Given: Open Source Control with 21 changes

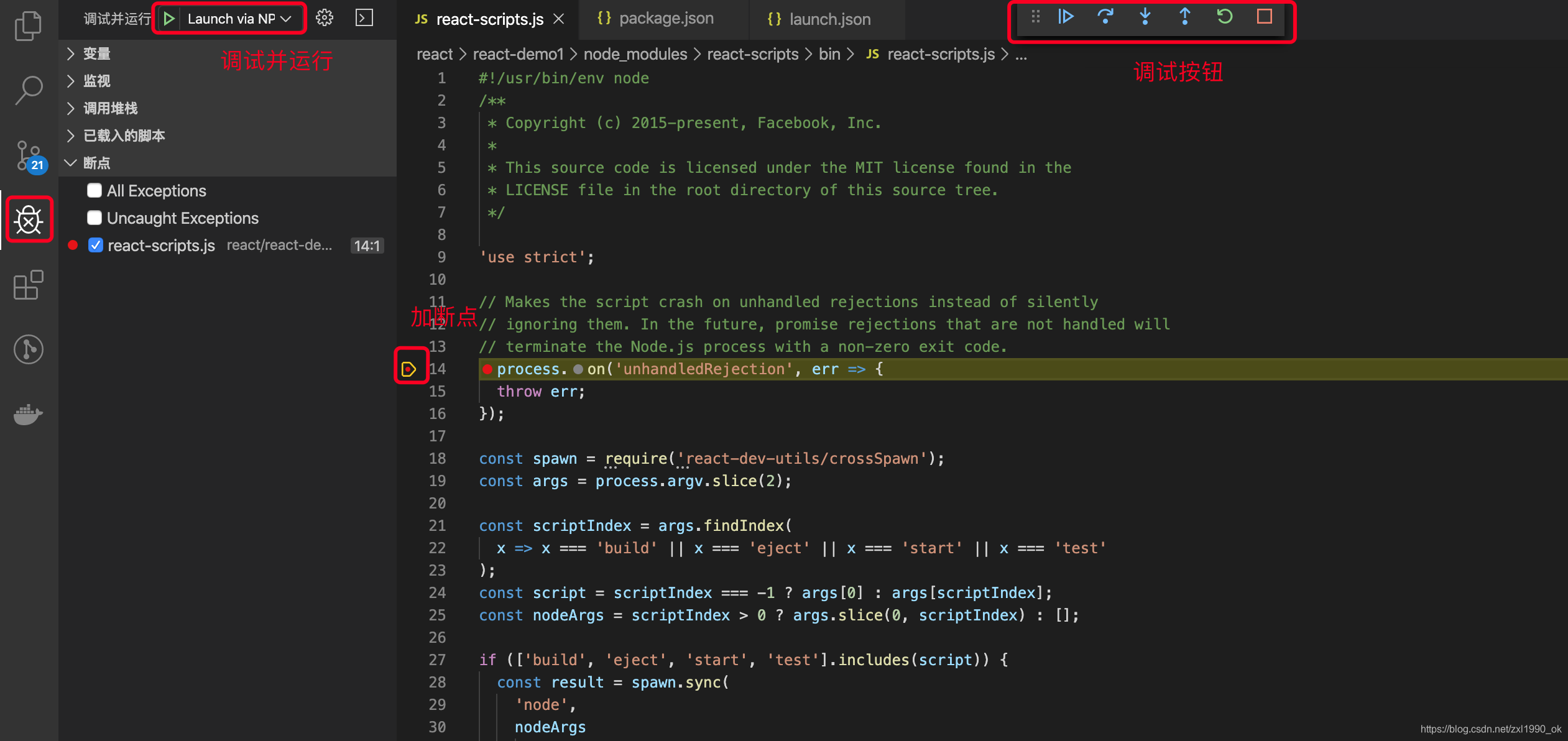Looking at the screenshot, I should pos(29,155).
